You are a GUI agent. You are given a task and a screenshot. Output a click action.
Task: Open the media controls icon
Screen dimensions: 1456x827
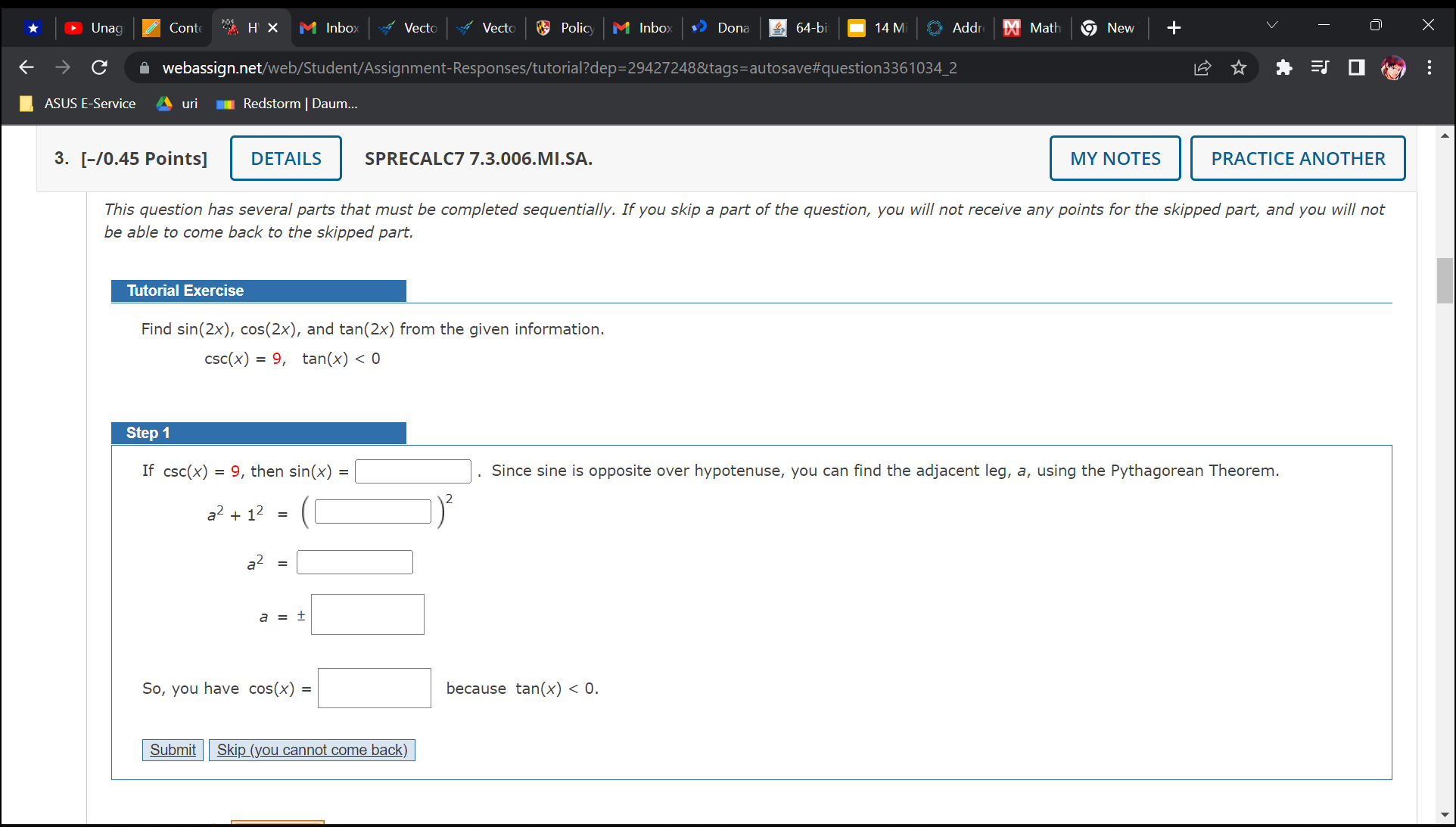(1320, 68)
